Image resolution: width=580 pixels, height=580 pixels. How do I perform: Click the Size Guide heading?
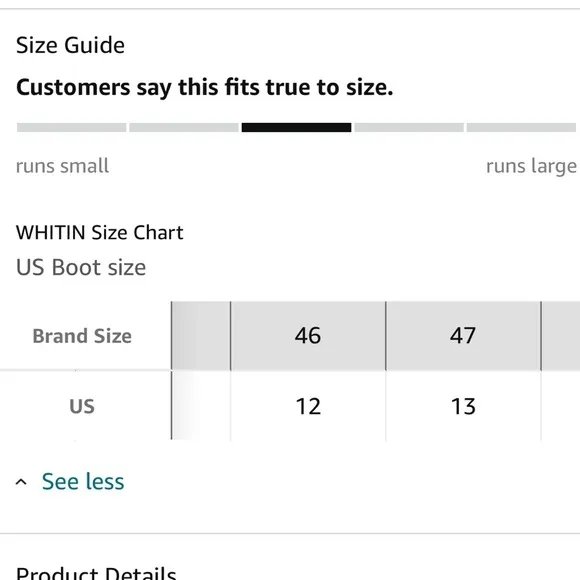click(x=70, y=45)
